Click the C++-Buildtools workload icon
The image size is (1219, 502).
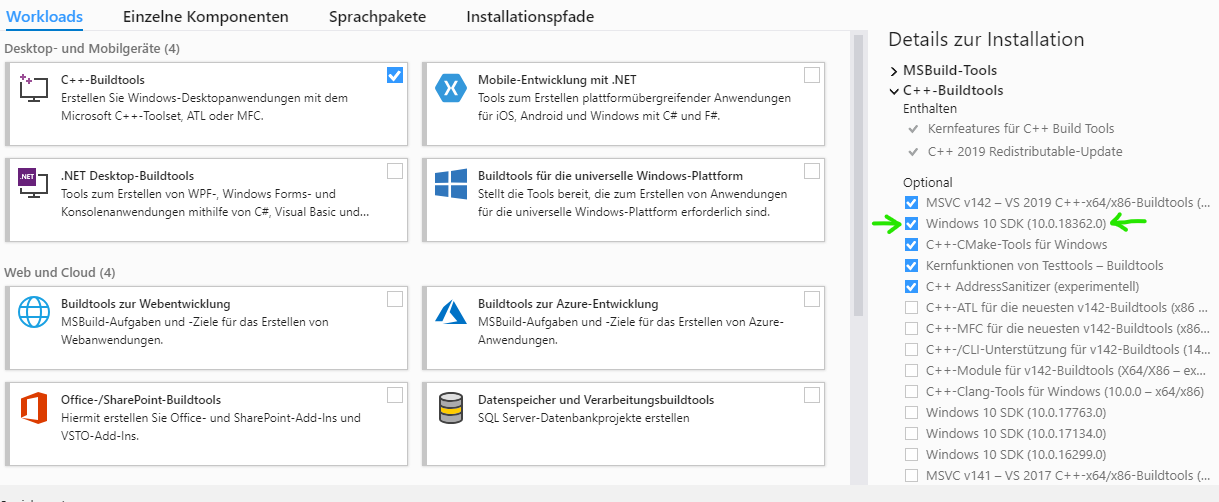pos(34,88)
